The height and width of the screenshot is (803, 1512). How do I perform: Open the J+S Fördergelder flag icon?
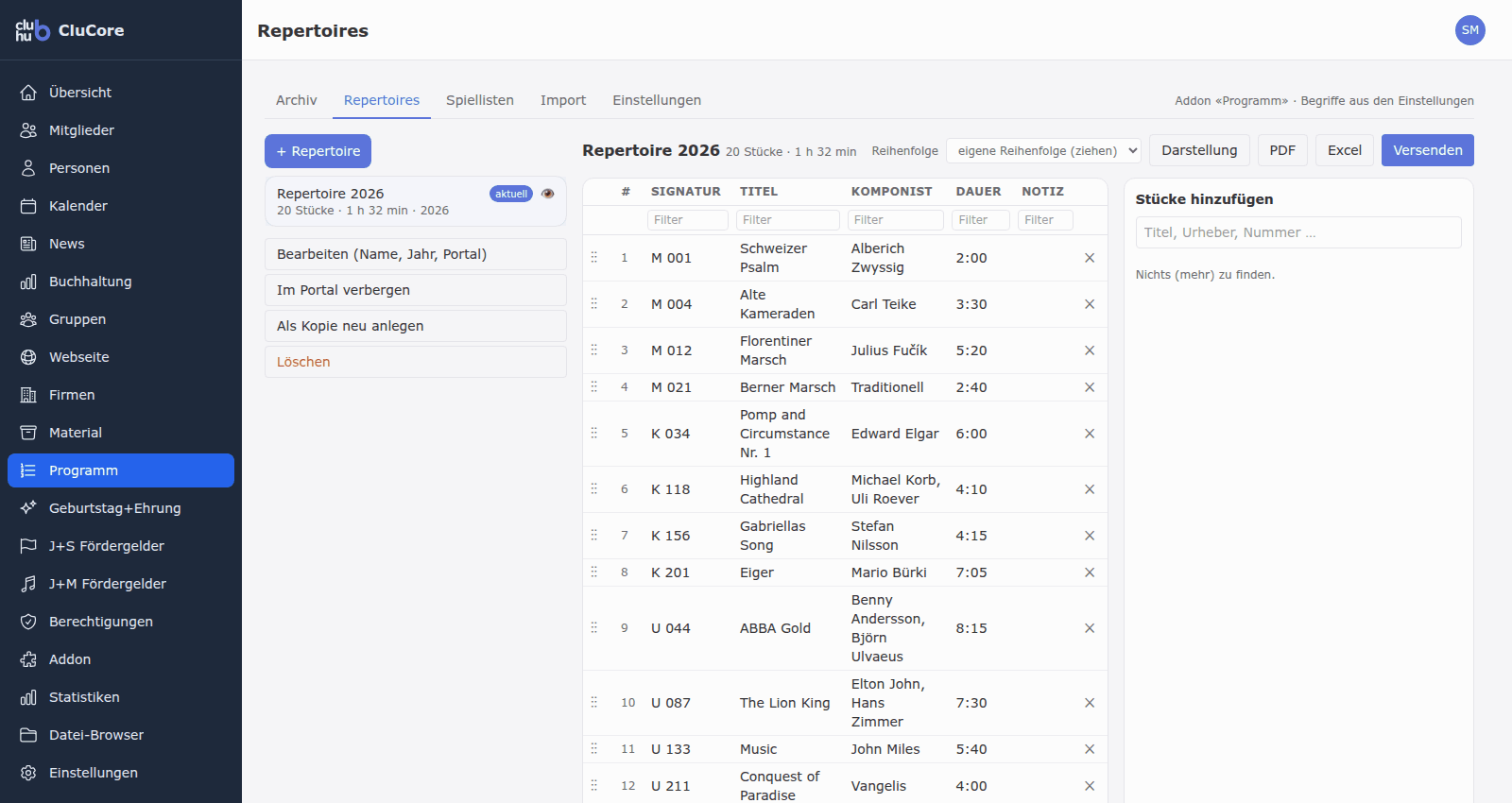click(x=28, y=546)
